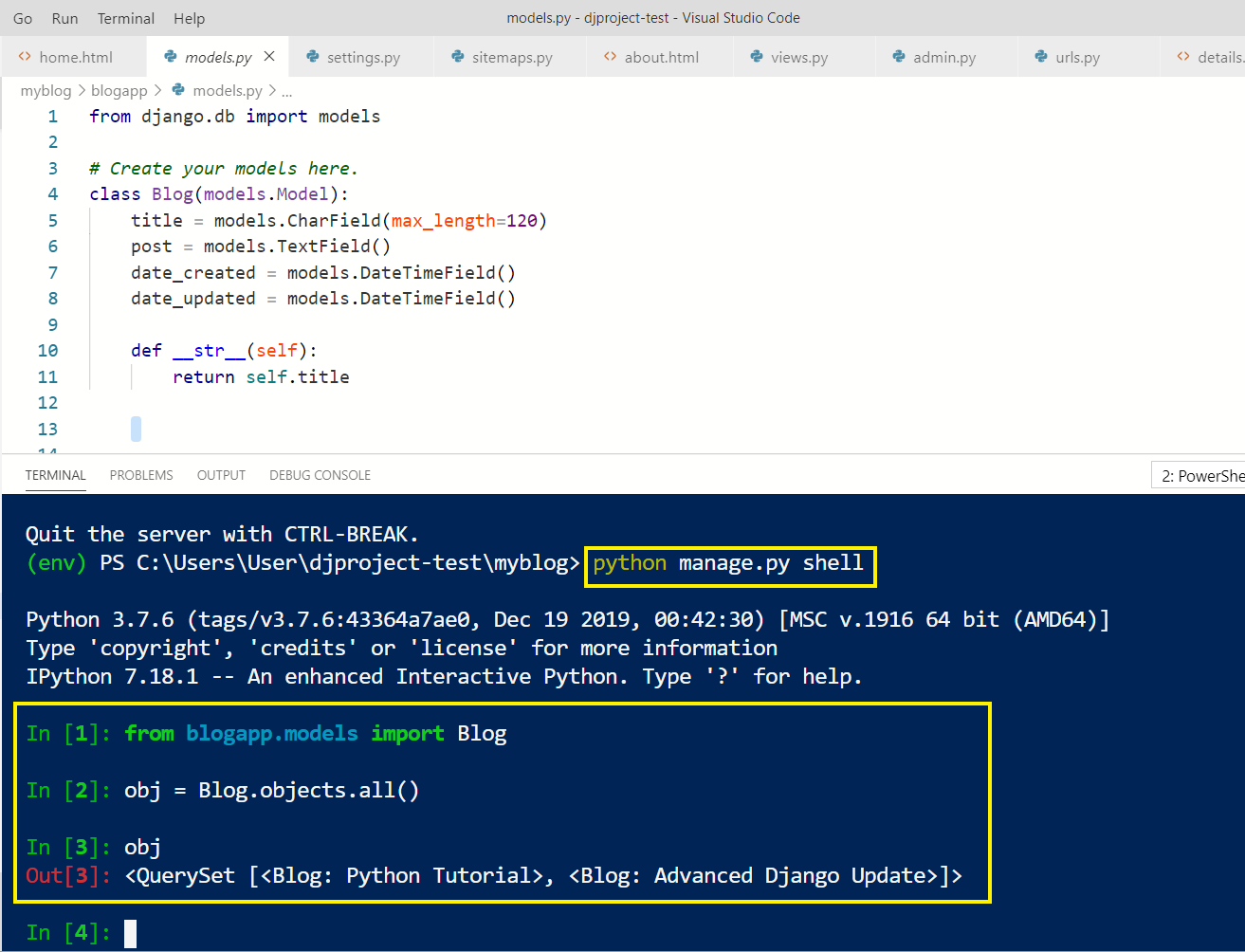Click line number 1 in the gutter
The height and width of the screenshot is (952, 1245).
pos(52,117)
